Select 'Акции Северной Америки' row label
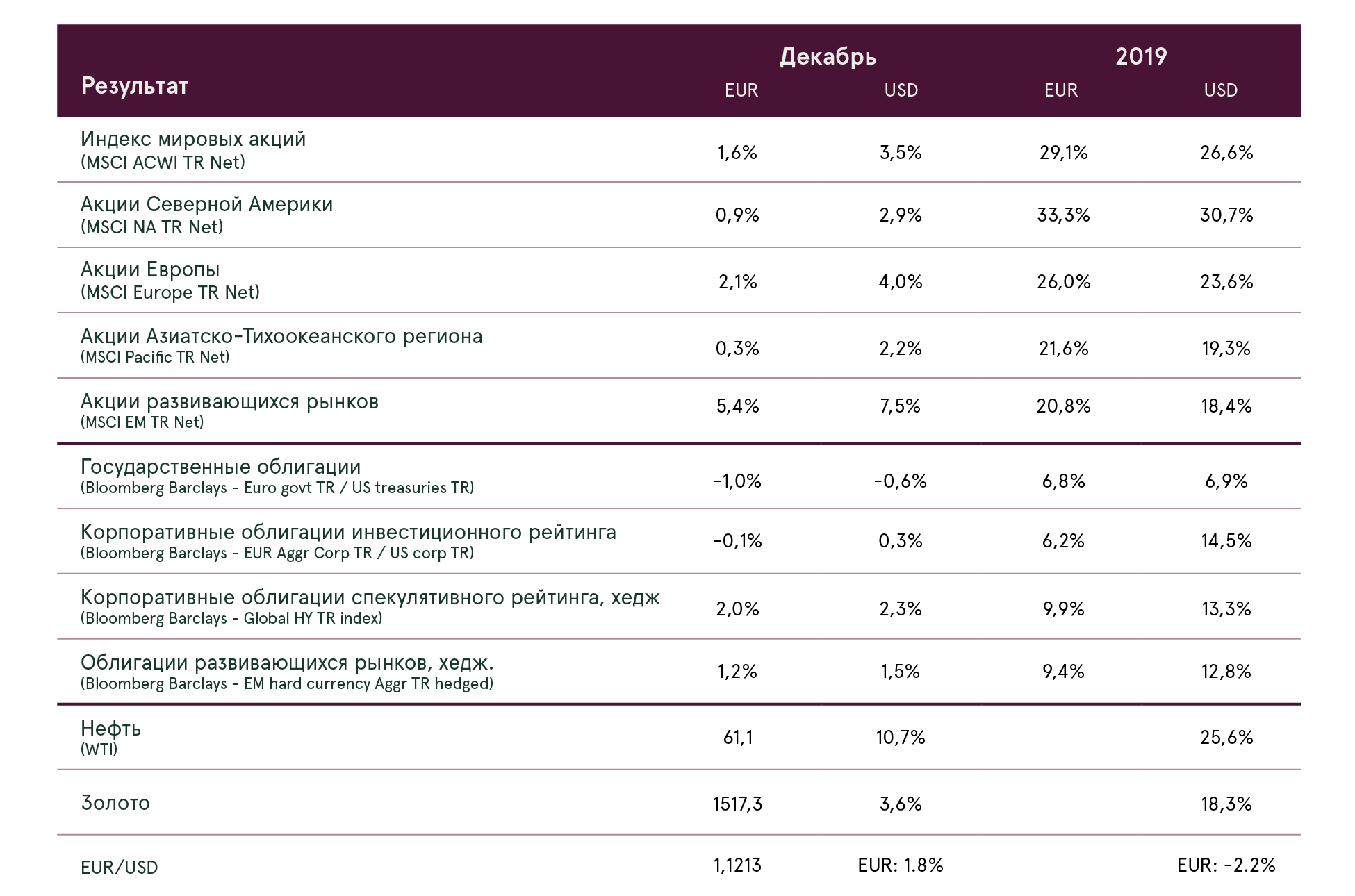 tap(207, 204)
